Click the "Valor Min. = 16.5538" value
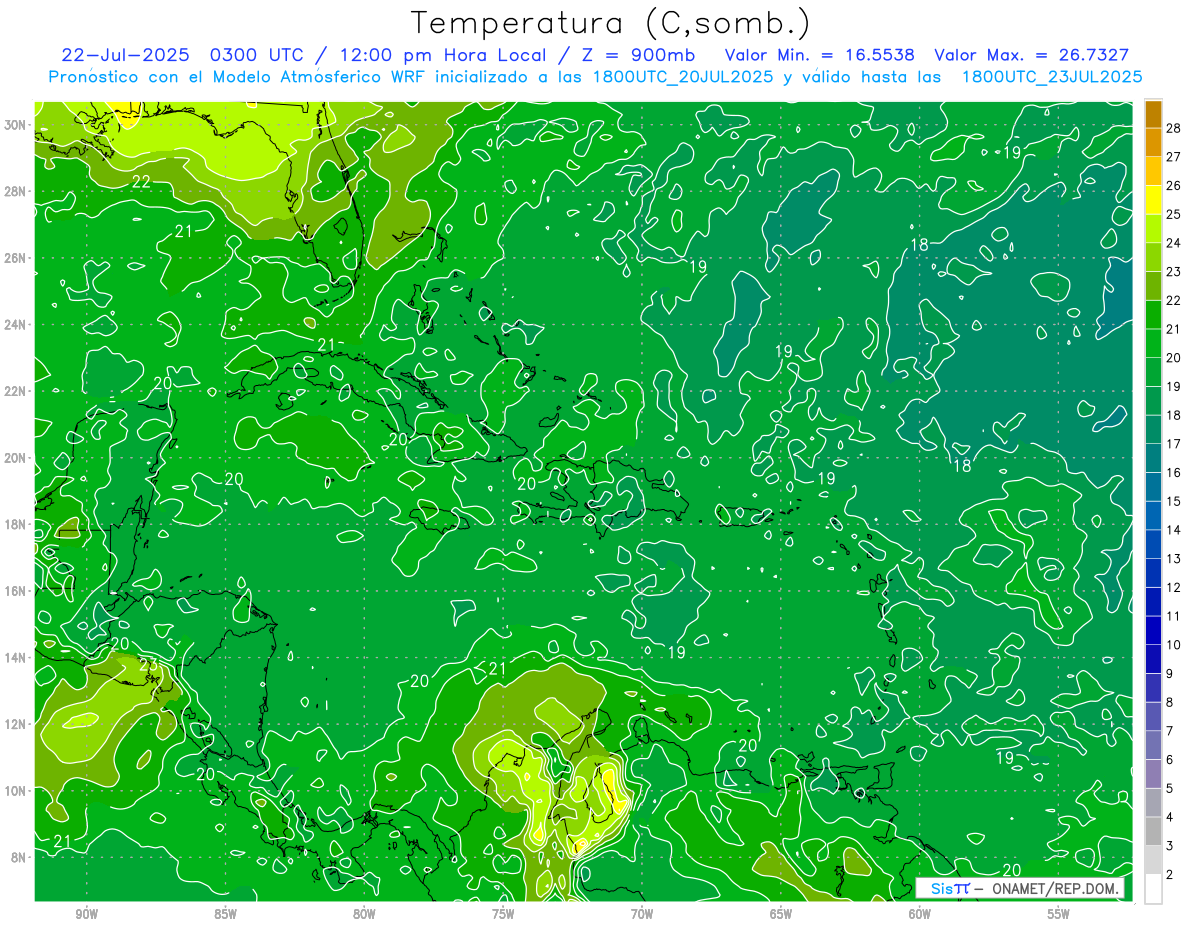The height and width of the screenshot is (927, 1200). (x=820, y=55)
